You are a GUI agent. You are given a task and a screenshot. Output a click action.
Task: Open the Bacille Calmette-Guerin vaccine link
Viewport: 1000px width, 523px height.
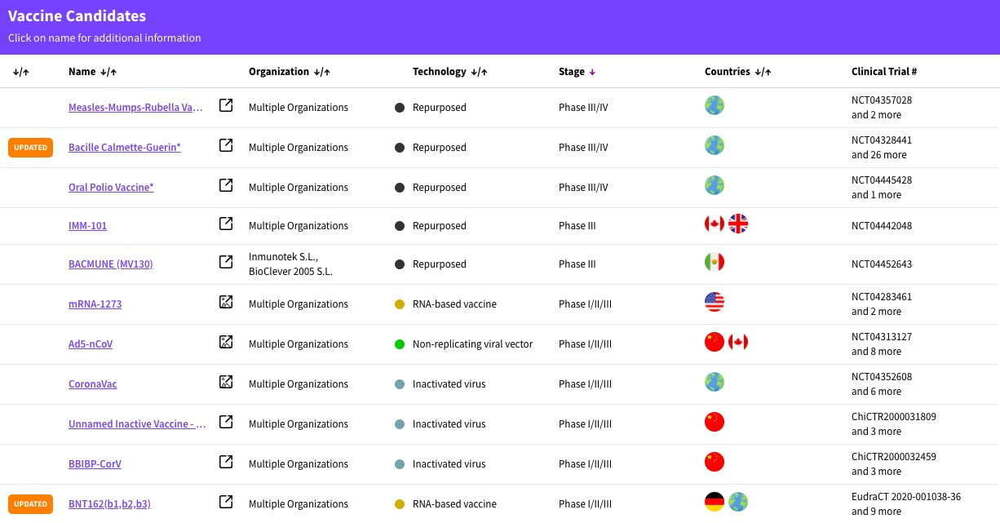(124, 147)
